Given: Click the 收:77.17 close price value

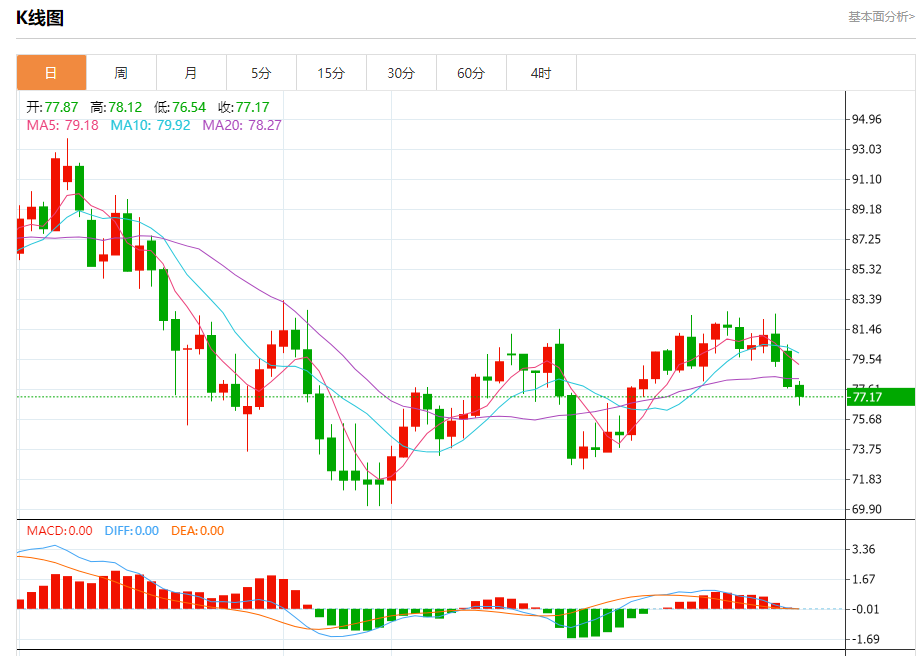Looking at the screenshot, I should click(244, 107).
